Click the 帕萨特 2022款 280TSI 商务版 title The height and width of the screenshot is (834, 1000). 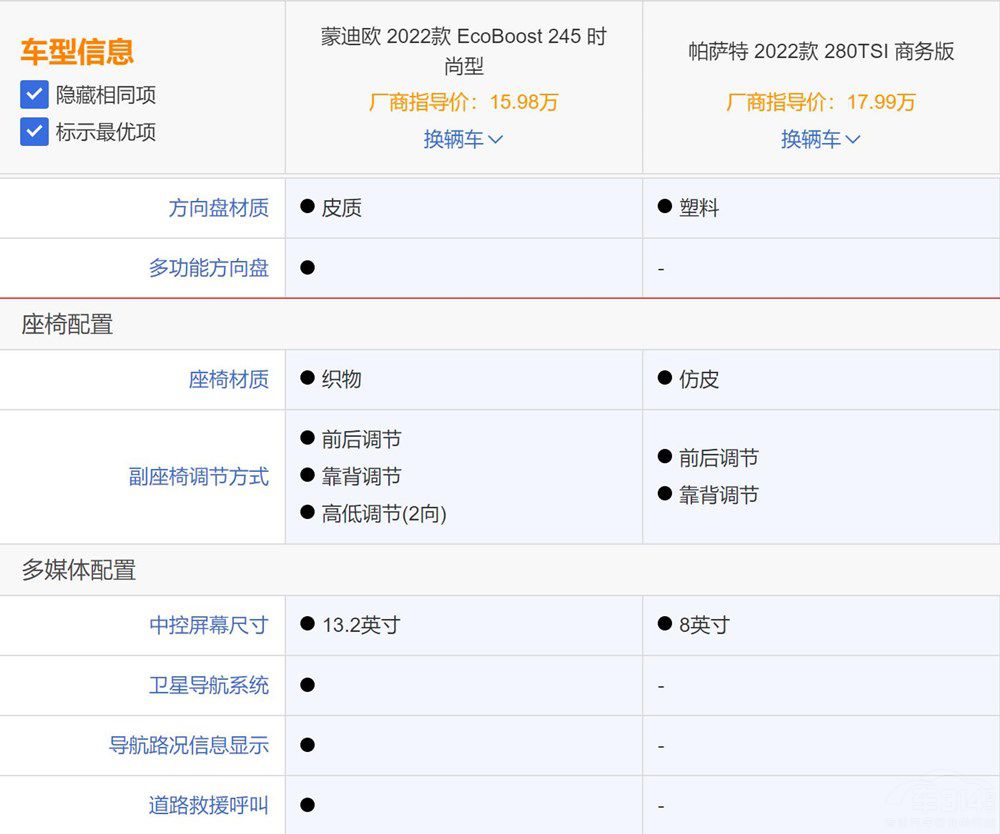[820, 52]
